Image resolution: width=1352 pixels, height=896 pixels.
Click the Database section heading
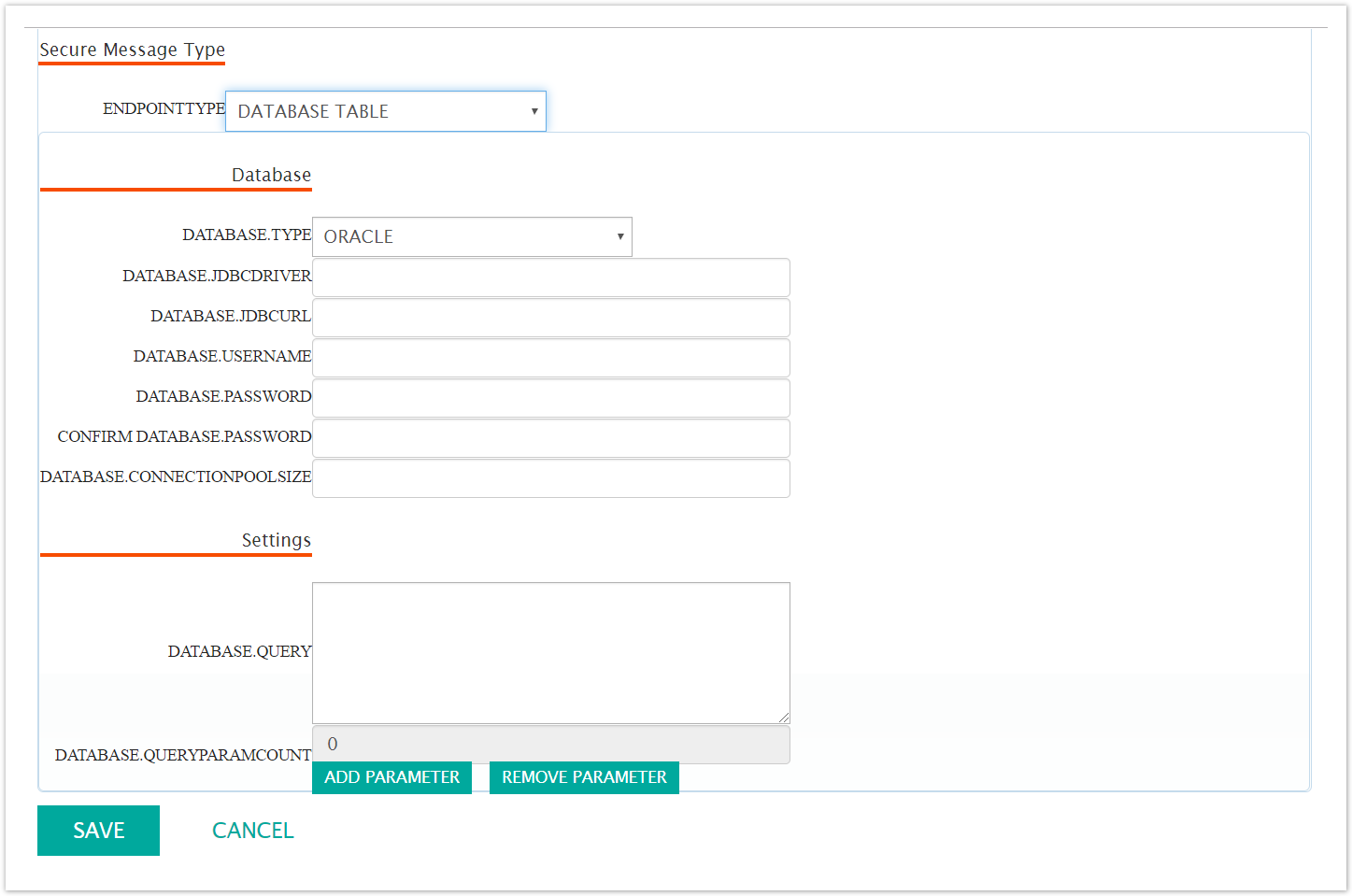(x=270, y=175)
